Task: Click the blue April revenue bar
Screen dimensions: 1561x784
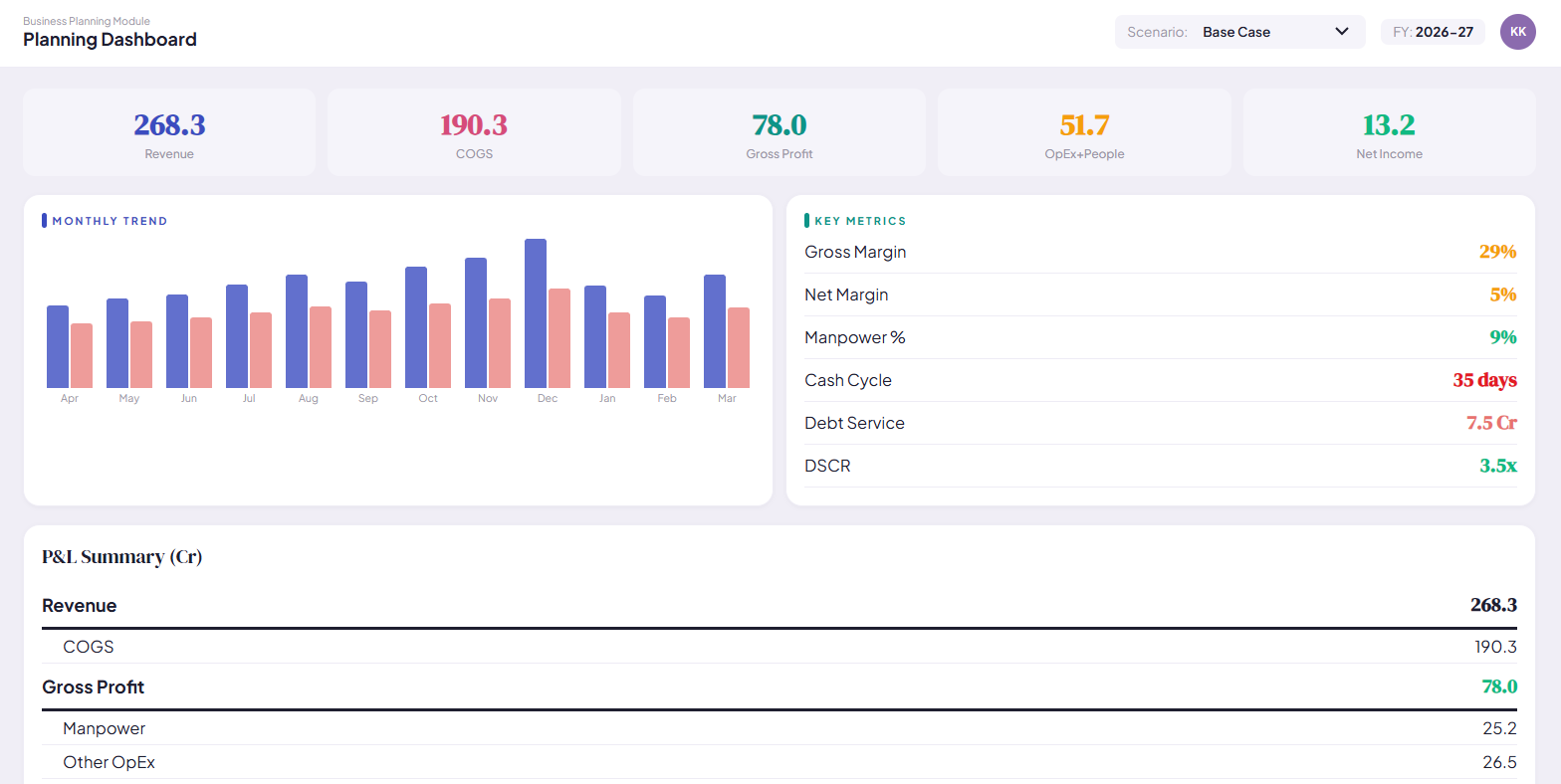Action: coord(58,346)
